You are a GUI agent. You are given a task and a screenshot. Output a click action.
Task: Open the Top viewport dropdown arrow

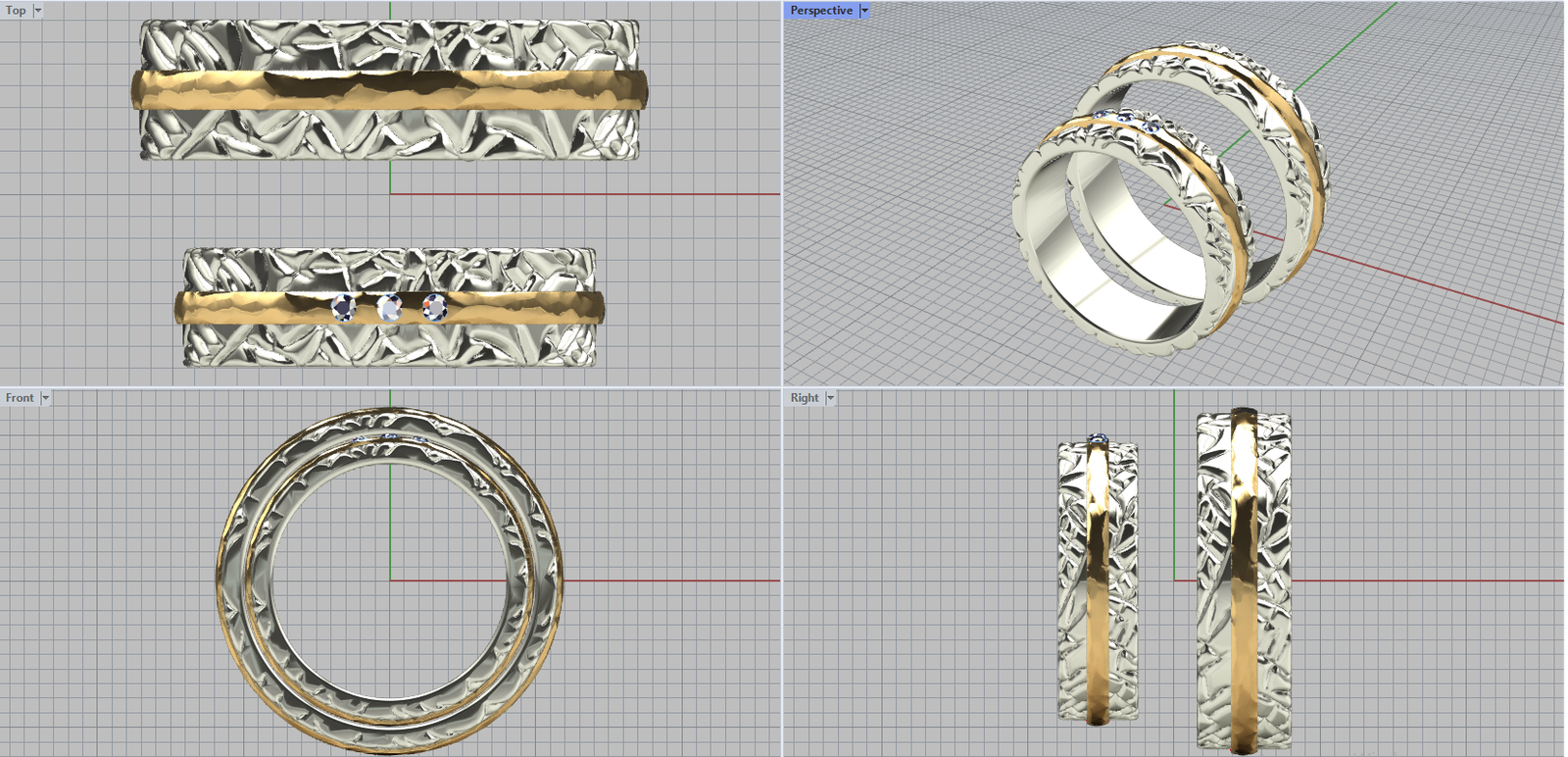[x=38, y=10]
